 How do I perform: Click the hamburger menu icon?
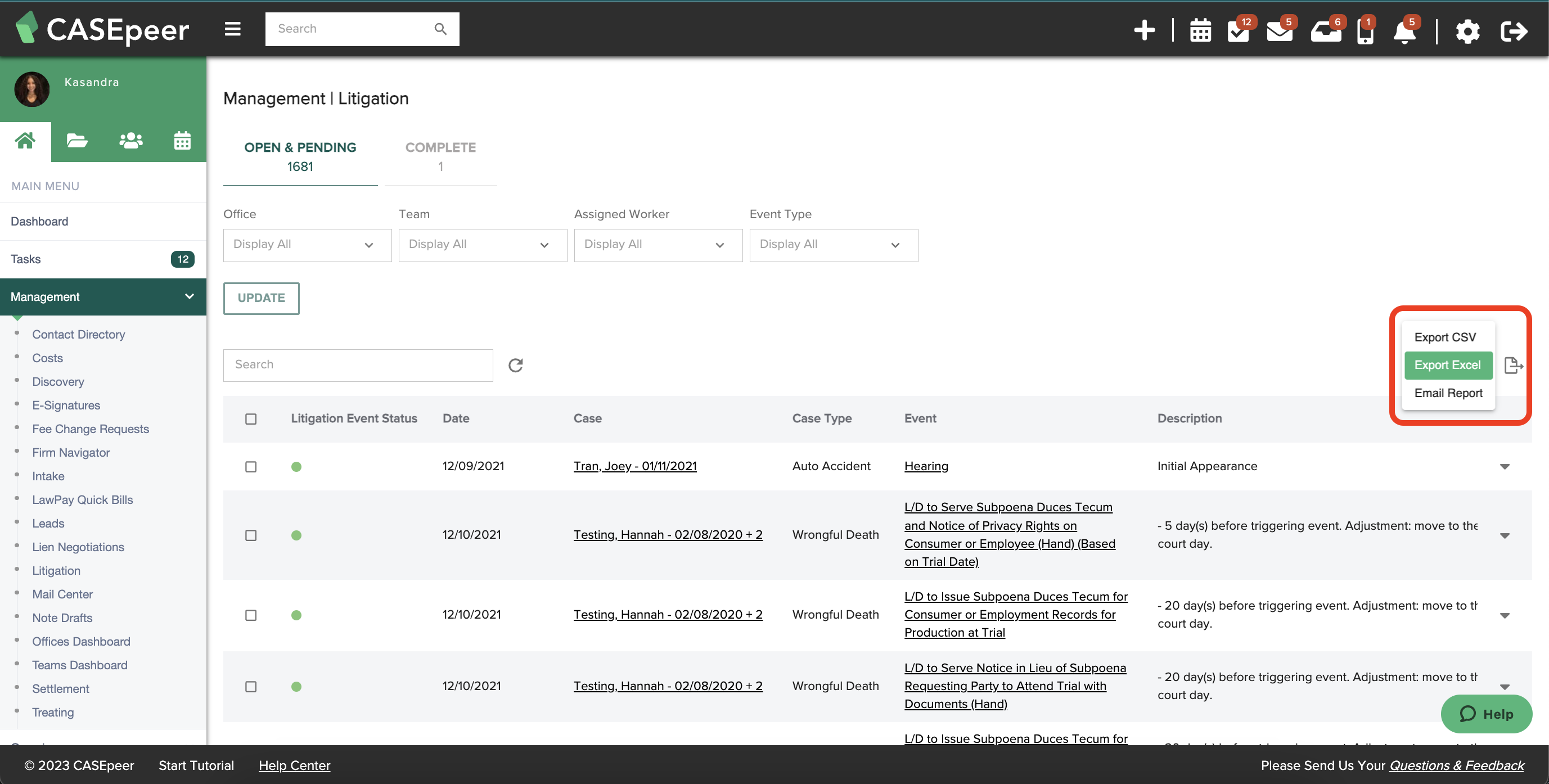pyautogui.click(x=233, y=29)
